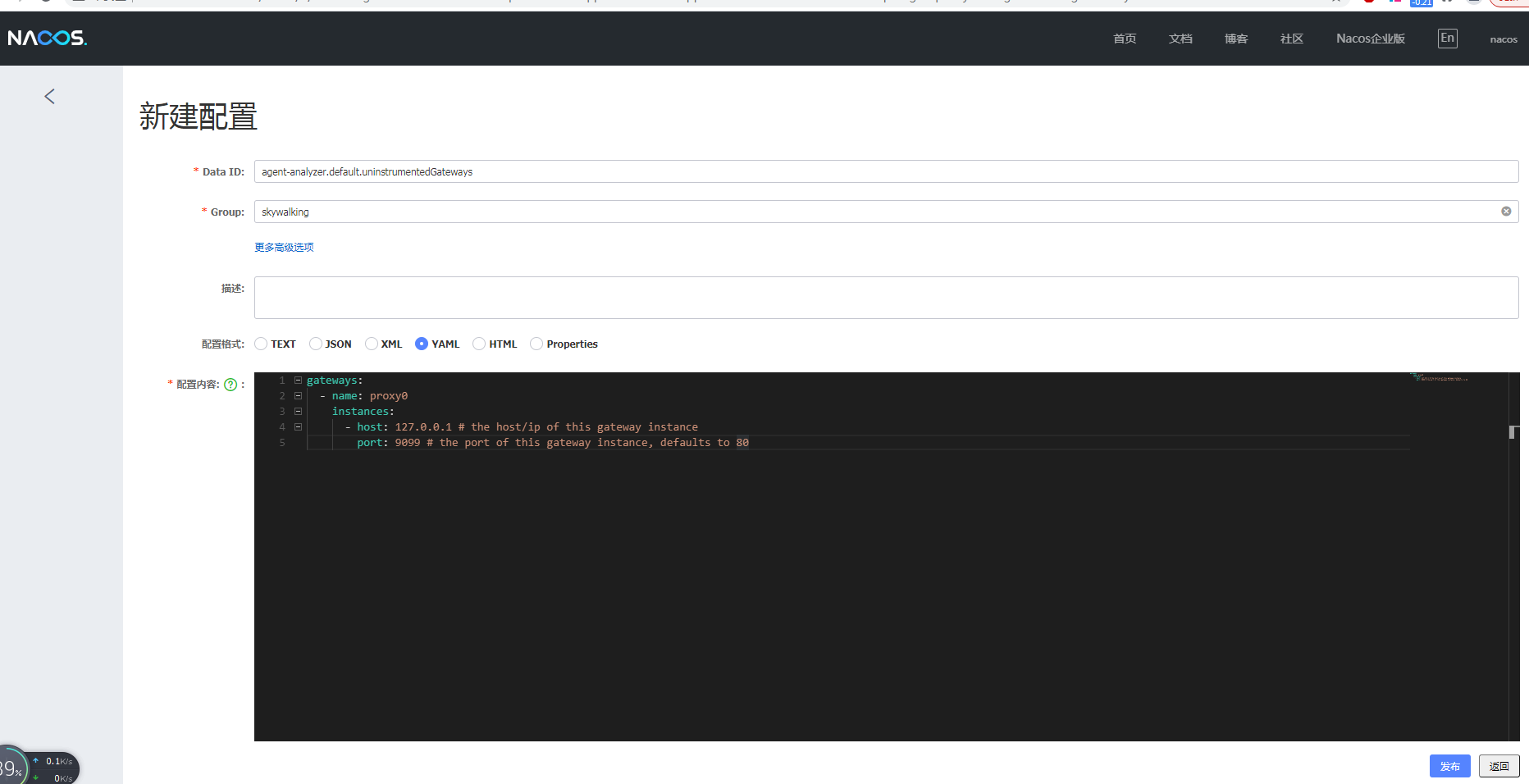The image size is (1529, 784).
Task: Open 更多高级选项 advanced options
Action: [x=284, y=246]
